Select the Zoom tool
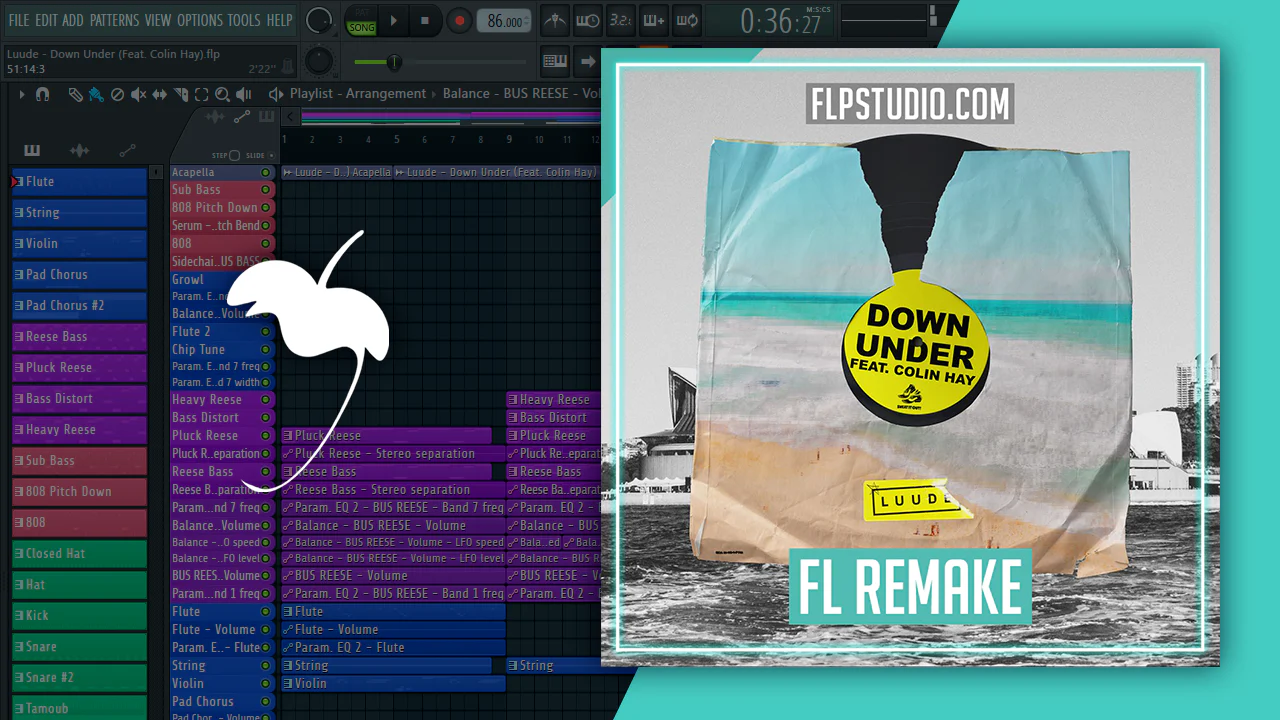The image size is (1280, 720). [222, 94]
